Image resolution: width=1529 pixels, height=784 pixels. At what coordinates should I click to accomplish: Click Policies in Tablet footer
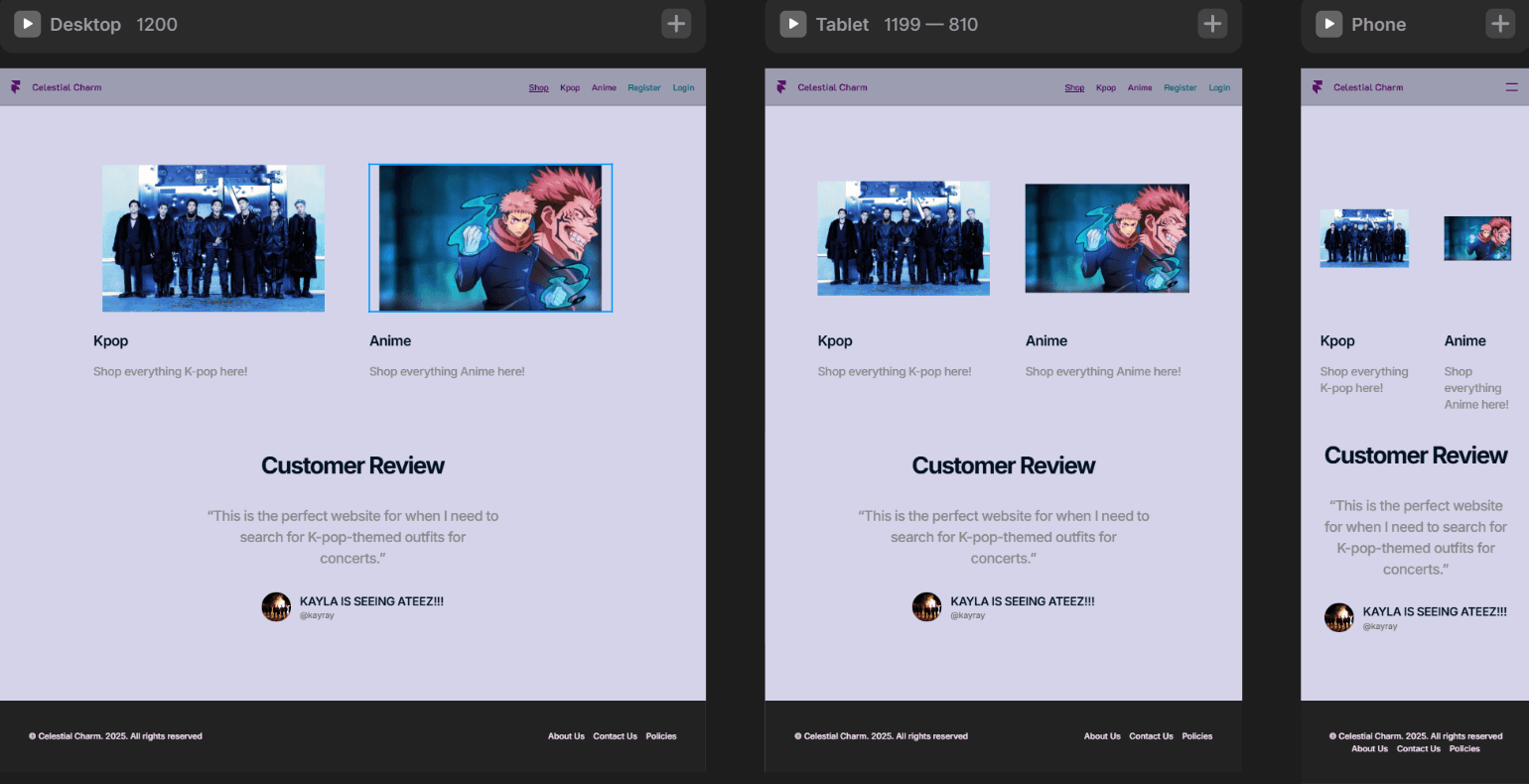(x=1197, y=736)
